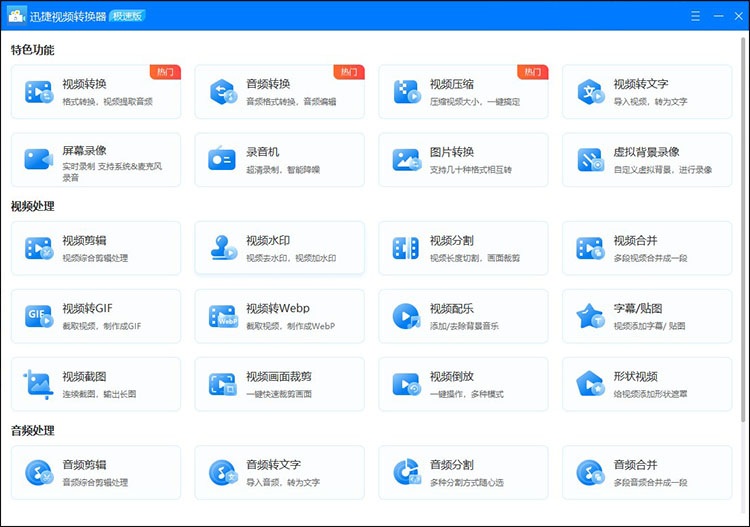
Task: Click the 音频转换 audio convert icon
Action: [x=223, y=92]
